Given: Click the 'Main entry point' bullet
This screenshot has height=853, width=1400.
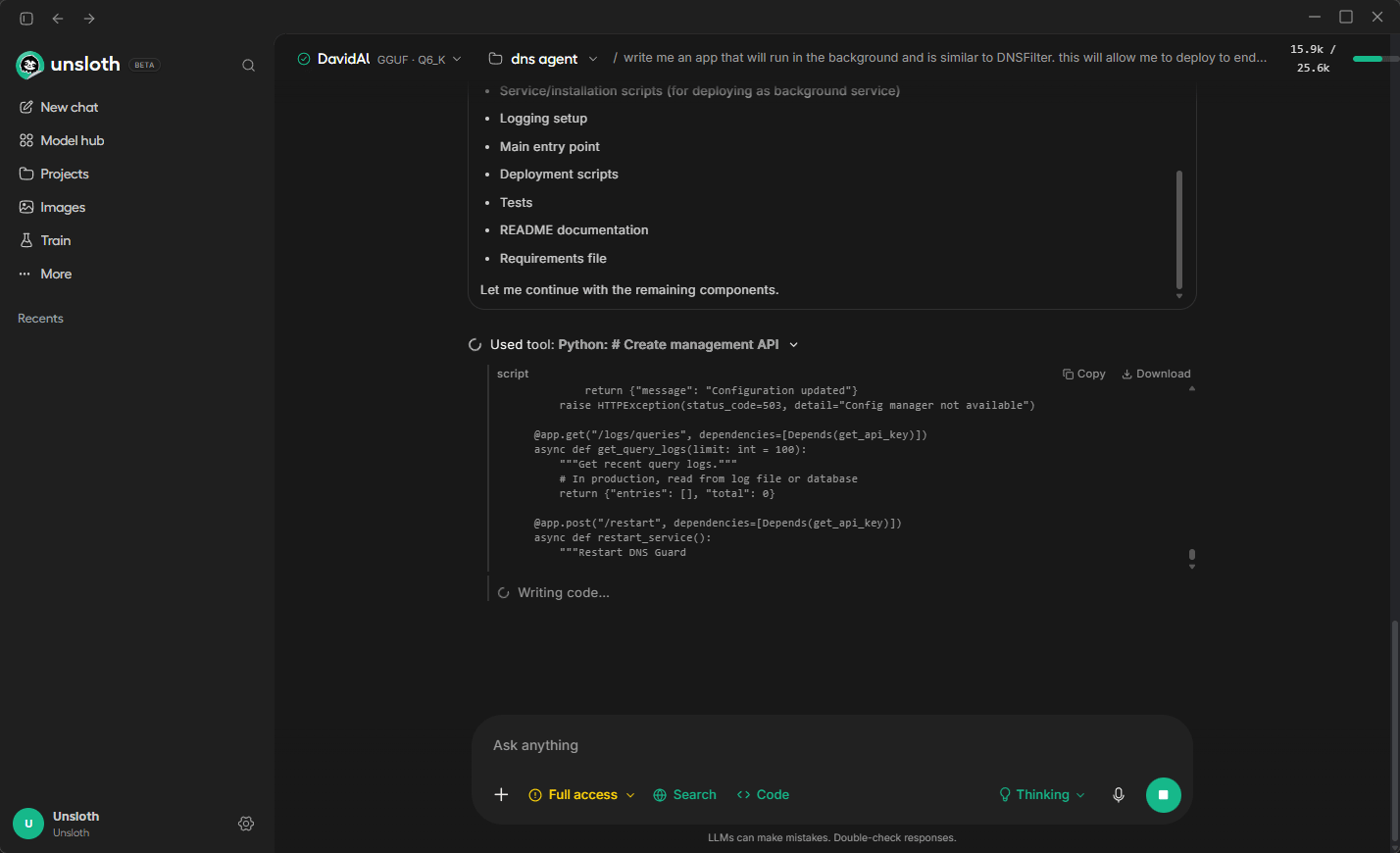Looking at the screenshot, I should click(x=550, y=147).
